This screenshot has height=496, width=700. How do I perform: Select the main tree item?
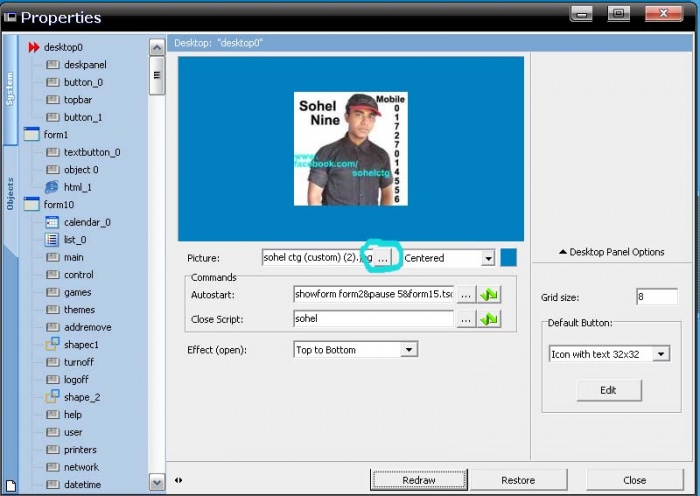coord(74,257)
